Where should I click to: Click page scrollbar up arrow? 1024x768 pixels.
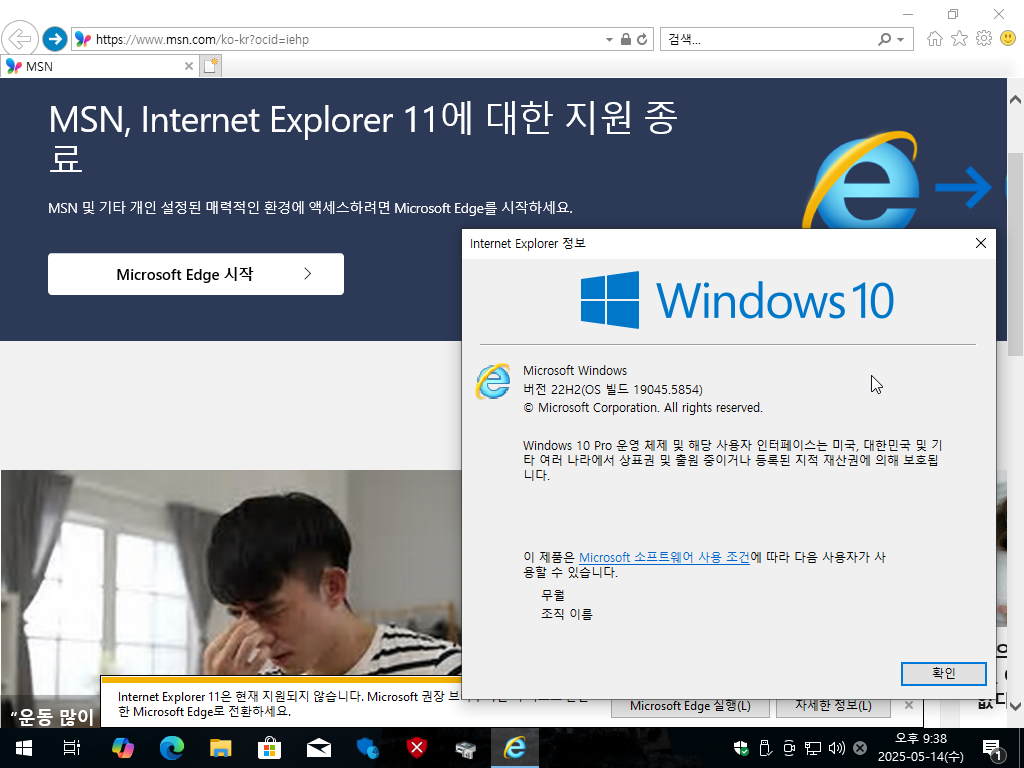(1015, 100)
